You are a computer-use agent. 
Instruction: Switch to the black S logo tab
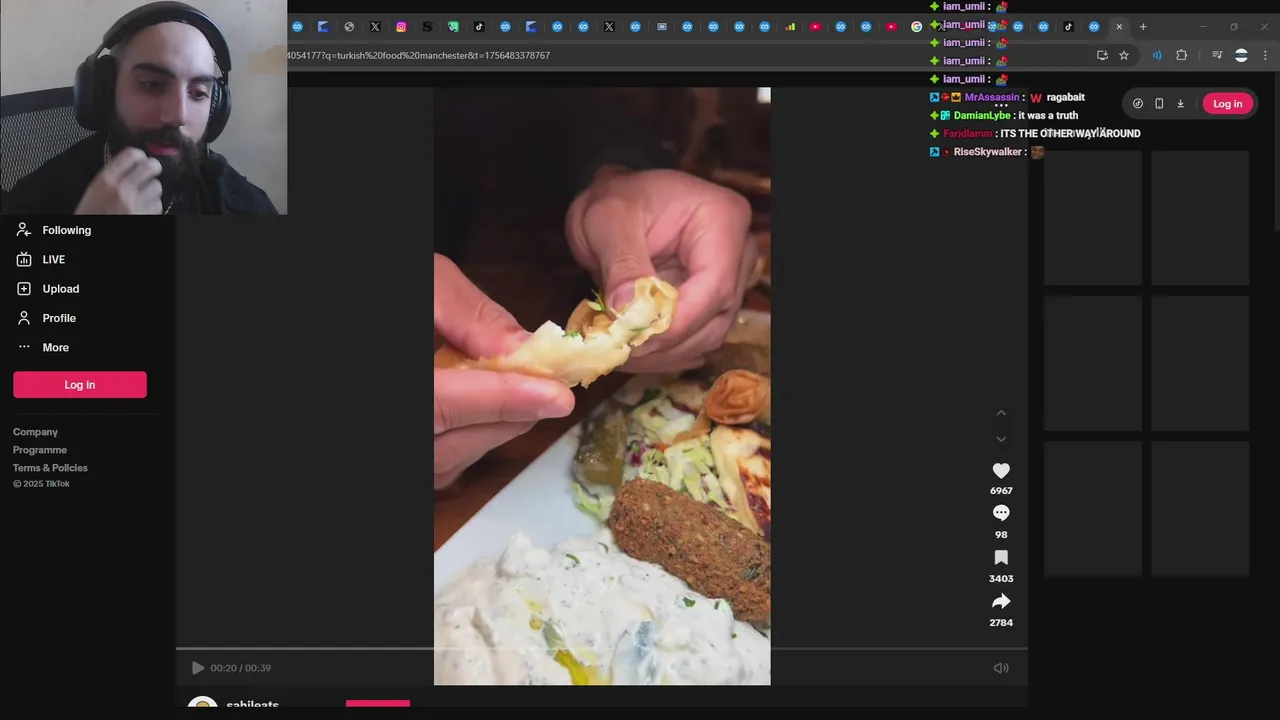[x=427, y=27]
